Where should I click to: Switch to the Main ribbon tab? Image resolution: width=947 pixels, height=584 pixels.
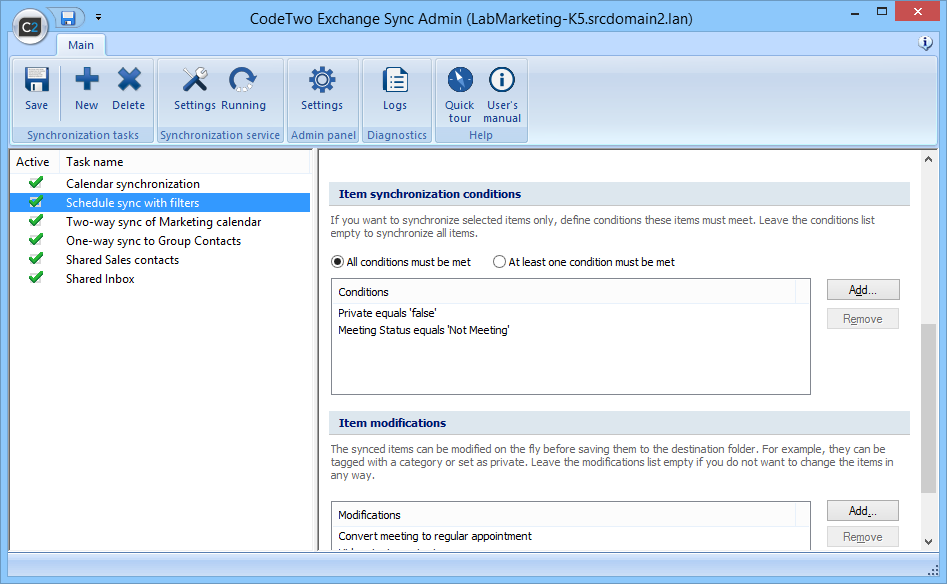tap(81, 45)
